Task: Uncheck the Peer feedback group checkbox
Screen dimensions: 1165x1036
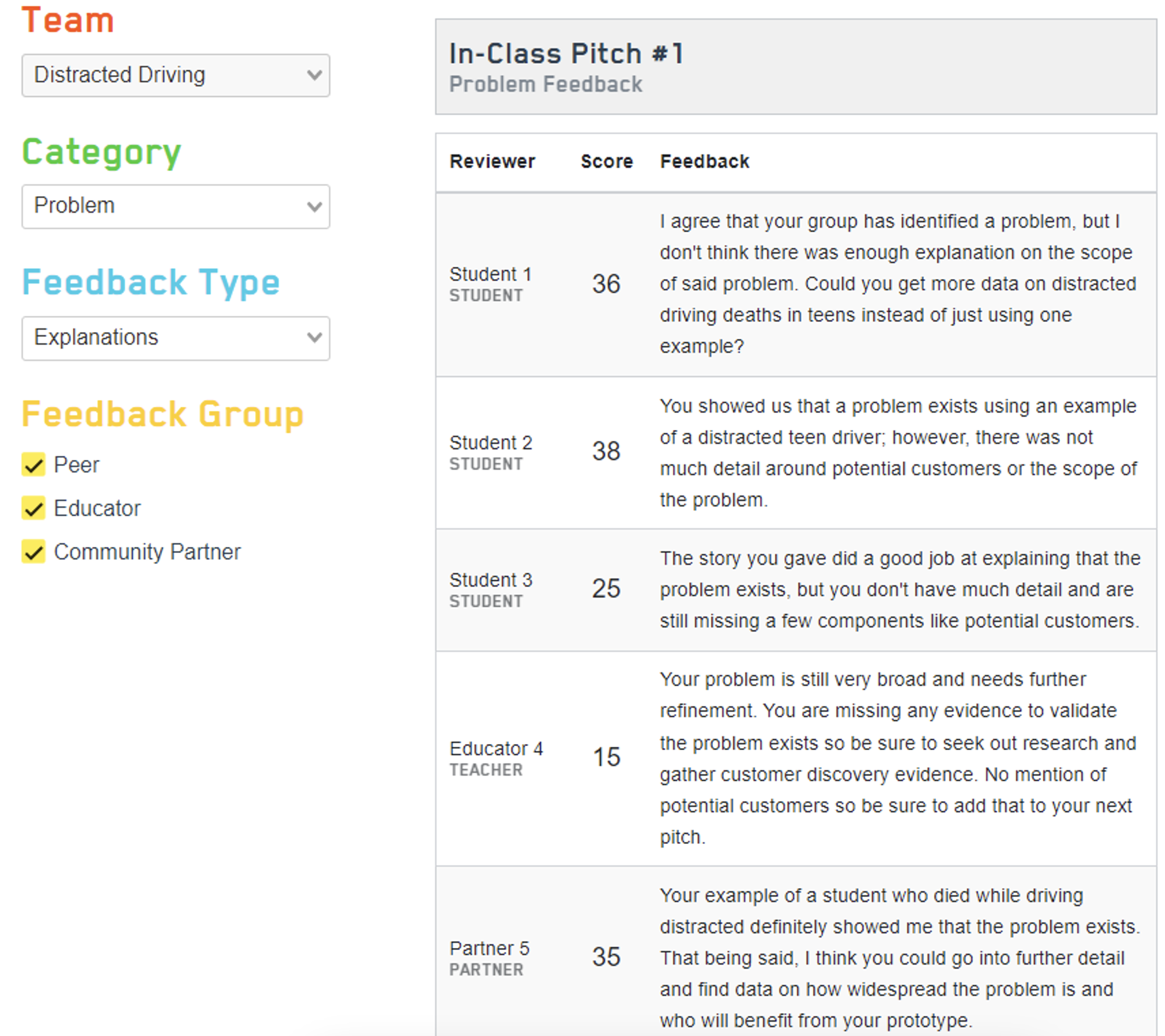Action: coord(34,464)
